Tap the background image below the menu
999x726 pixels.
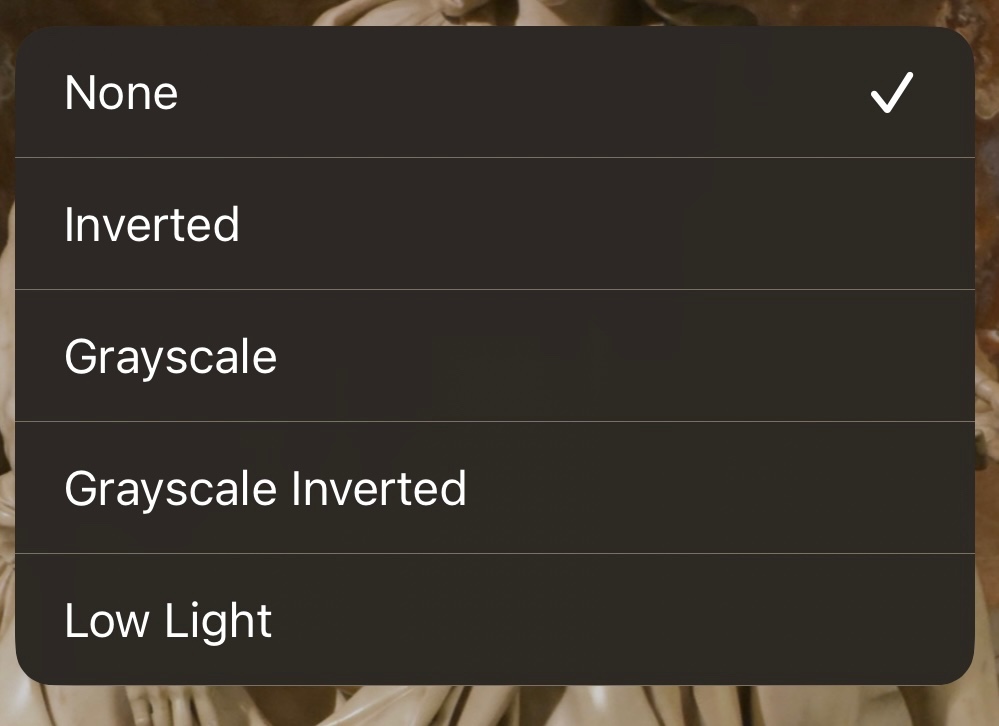point(500,708)
